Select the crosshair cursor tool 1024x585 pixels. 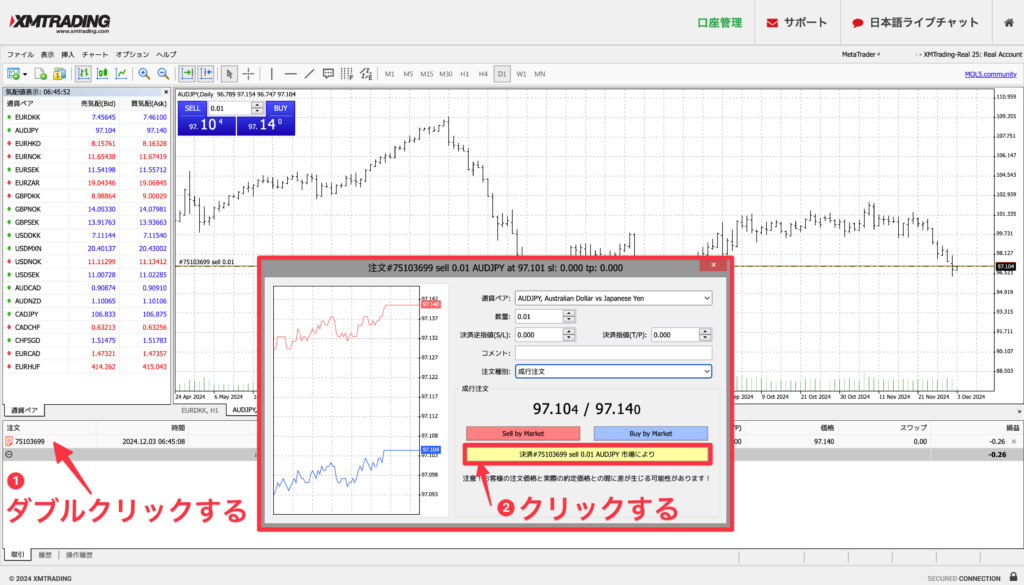pyautogui.click(x=248, y=73)
